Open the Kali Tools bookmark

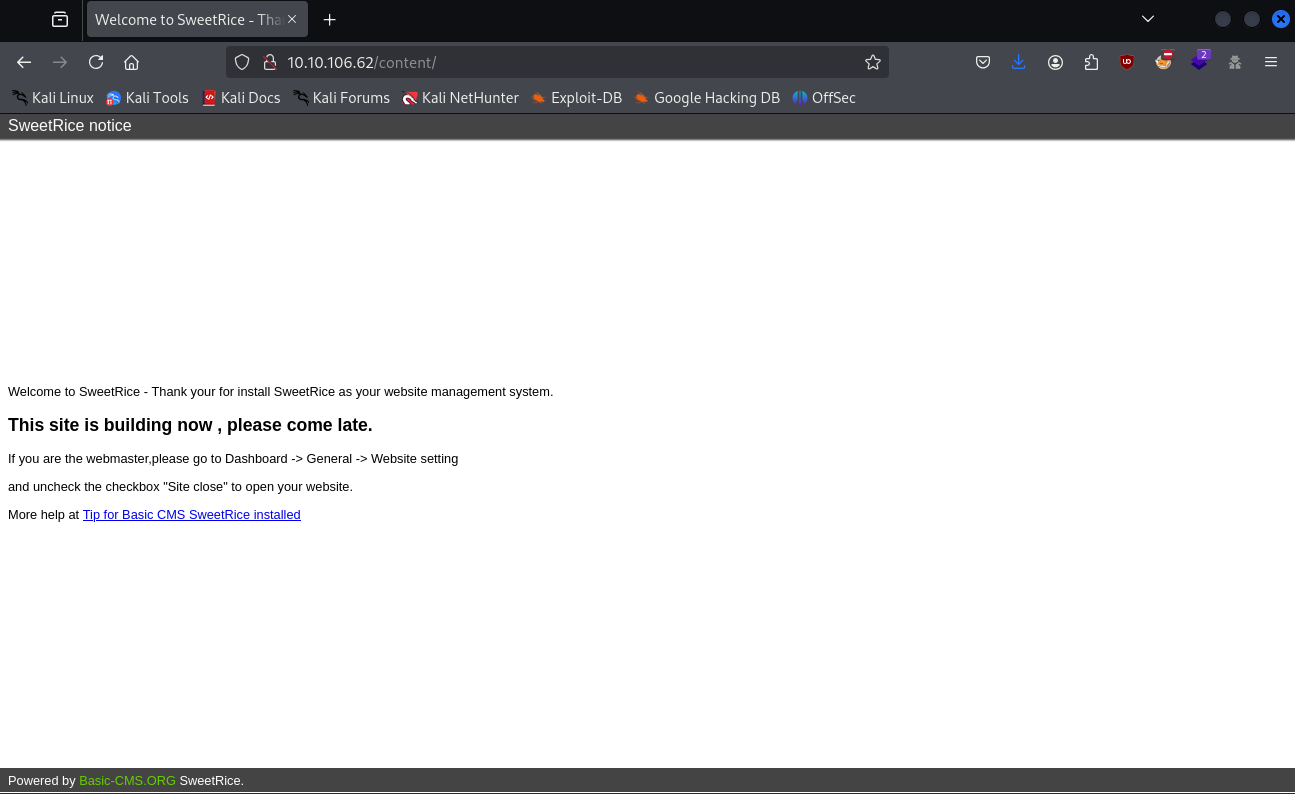pos(147,98)
